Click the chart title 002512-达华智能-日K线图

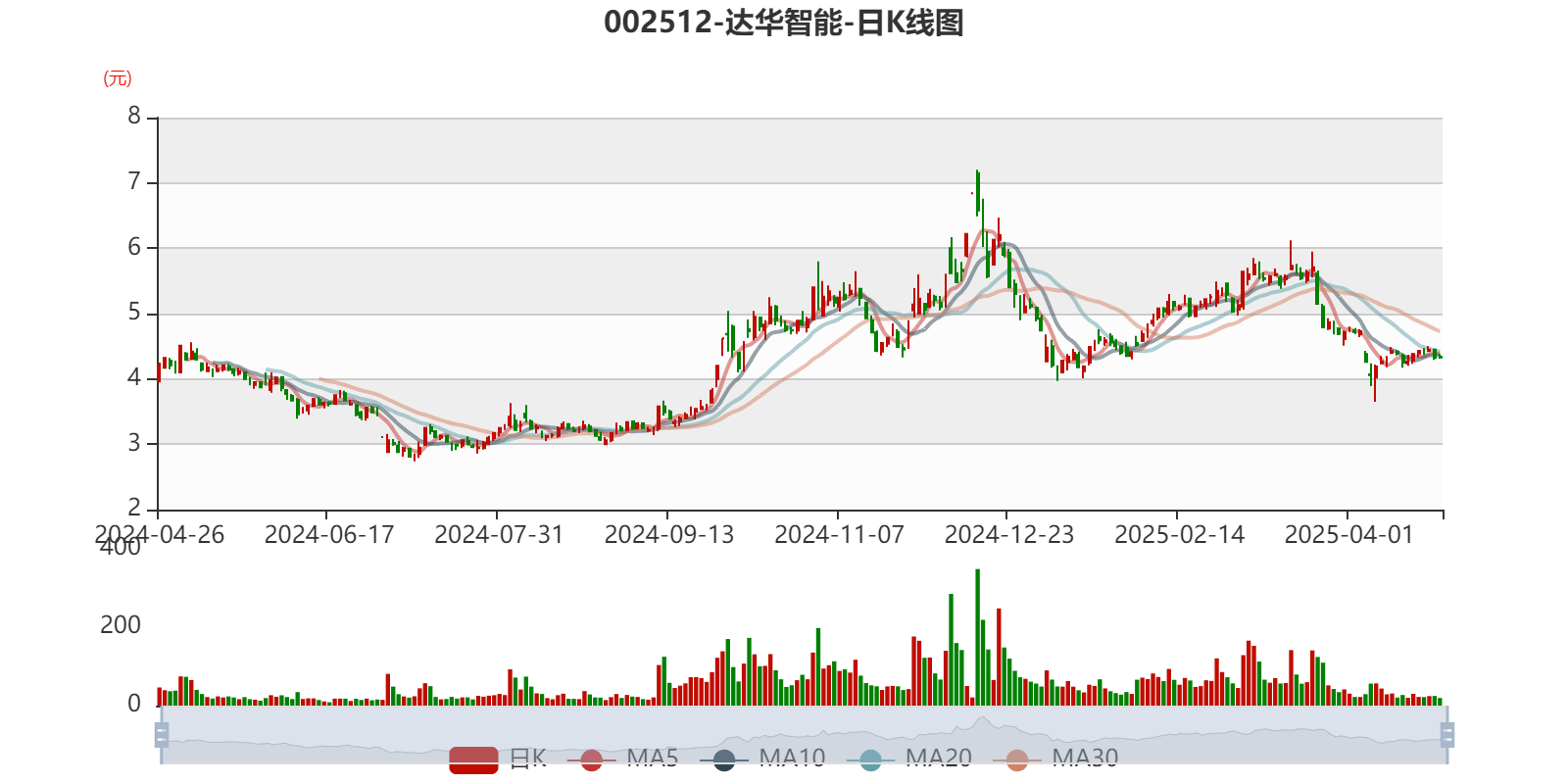pos(783,23)
